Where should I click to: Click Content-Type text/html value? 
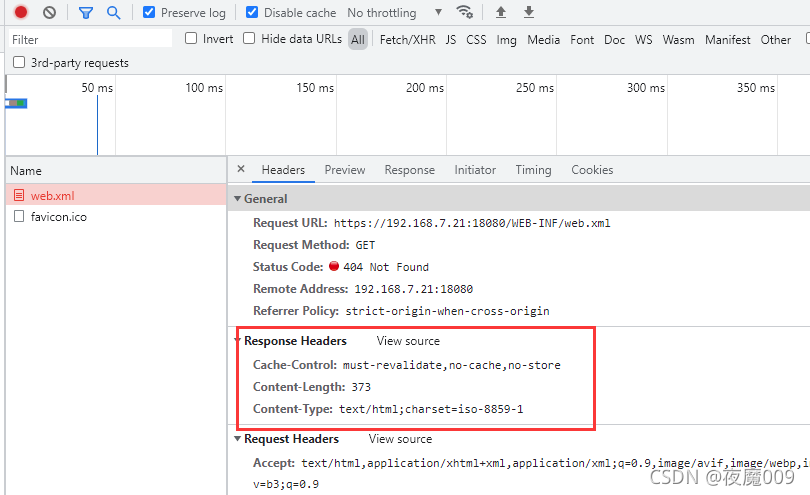pos(431,409)
